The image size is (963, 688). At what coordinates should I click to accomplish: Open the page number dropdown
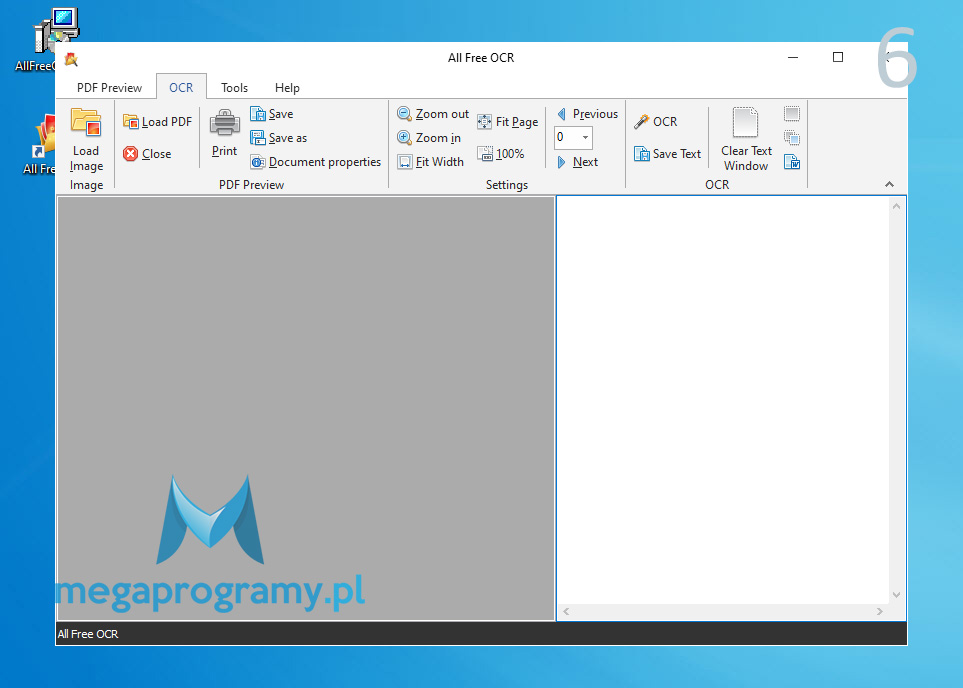585,138
